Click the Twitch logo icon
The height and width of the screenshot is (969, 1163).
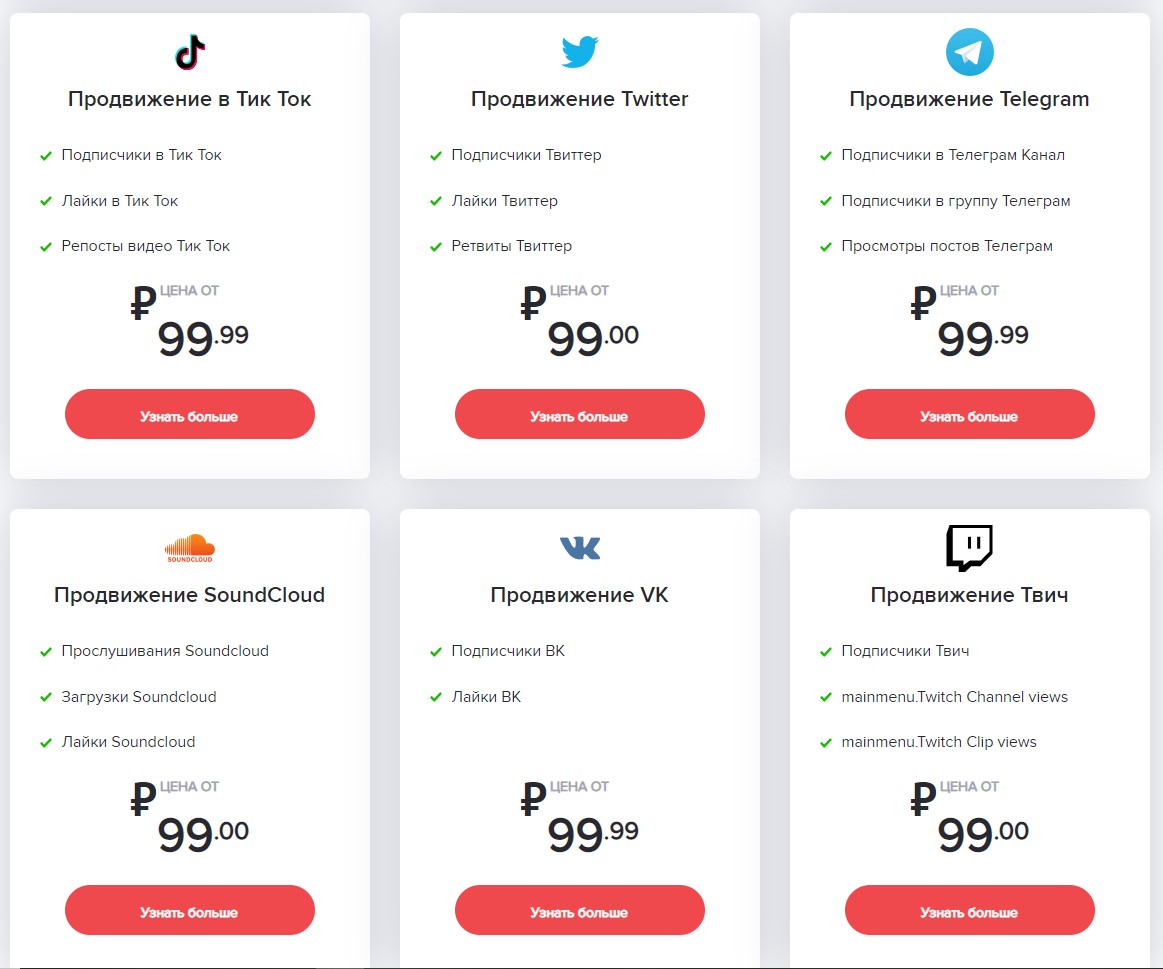pyautogui.click(x=969, y=548)
